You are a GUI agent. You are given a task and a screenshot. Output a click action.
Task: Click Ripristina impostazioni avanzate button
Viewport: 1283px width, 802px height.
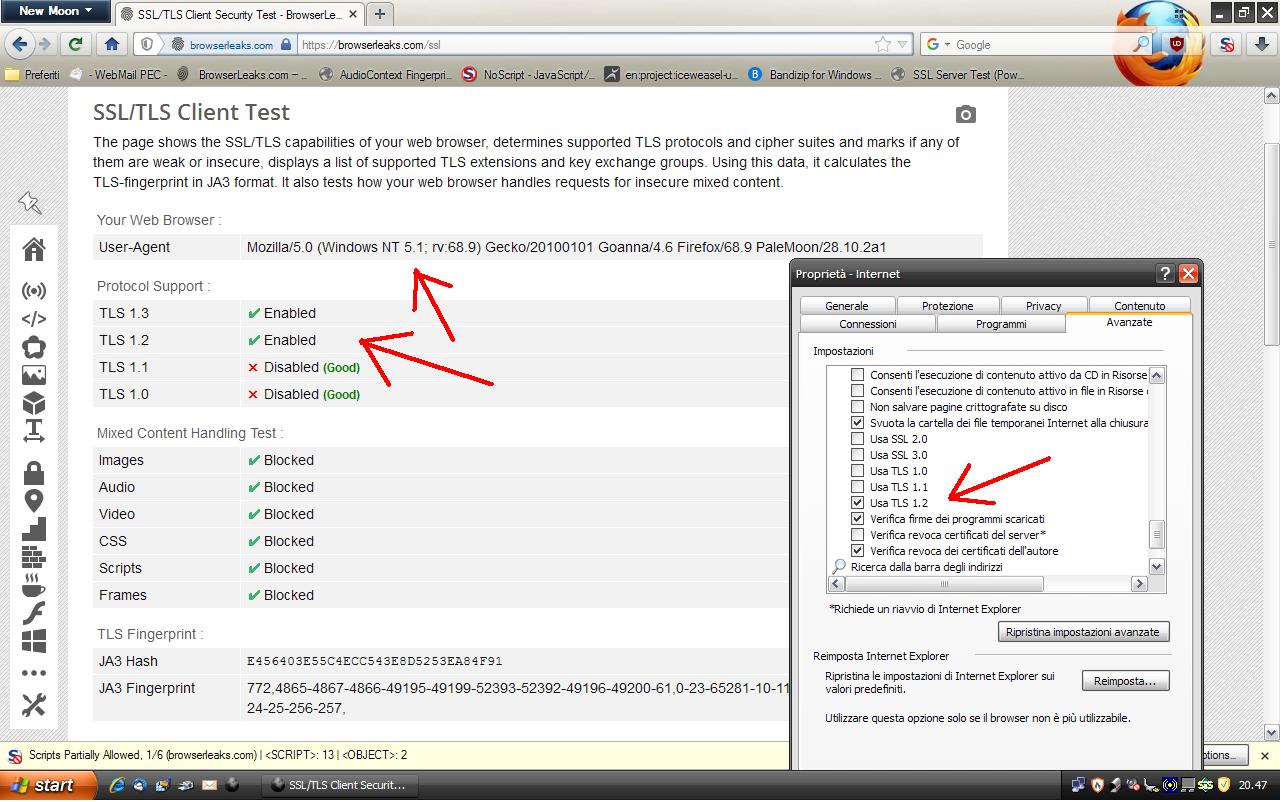pyautogui.click(x=1083, y=632)
